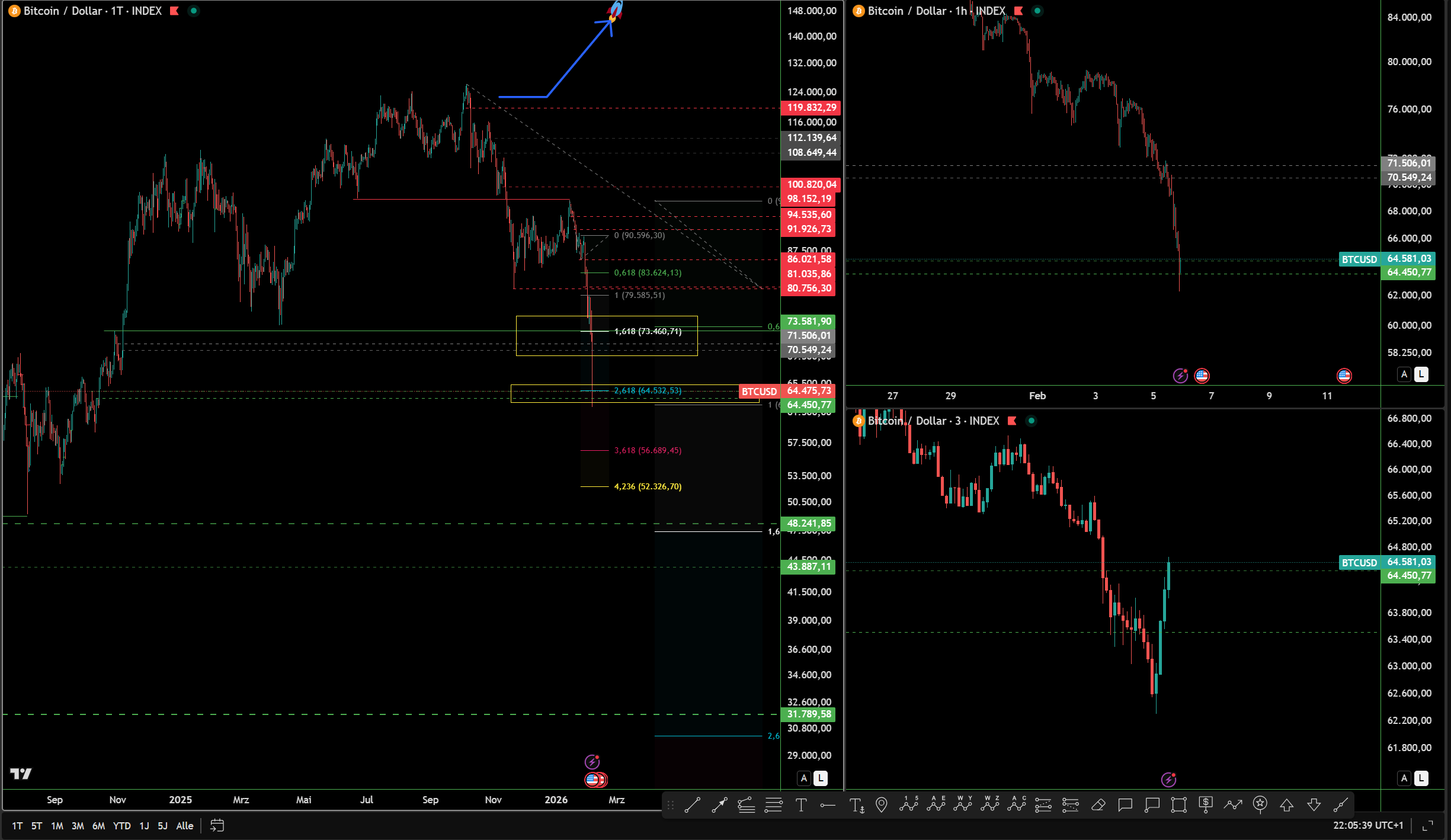Click the fullscreen maximize chart button
The image size is (1451, 840).
[1428, 825]
